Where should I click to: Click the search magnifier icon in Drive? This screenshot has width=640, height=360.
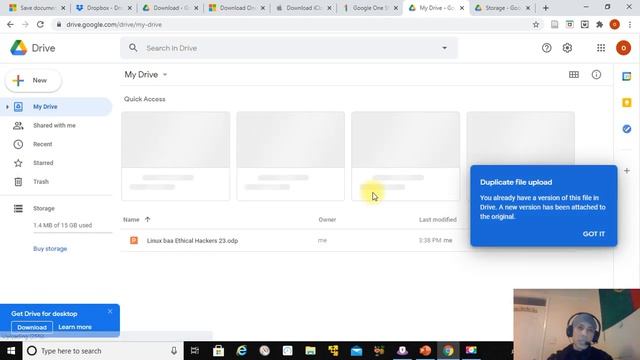click(133, 48)
